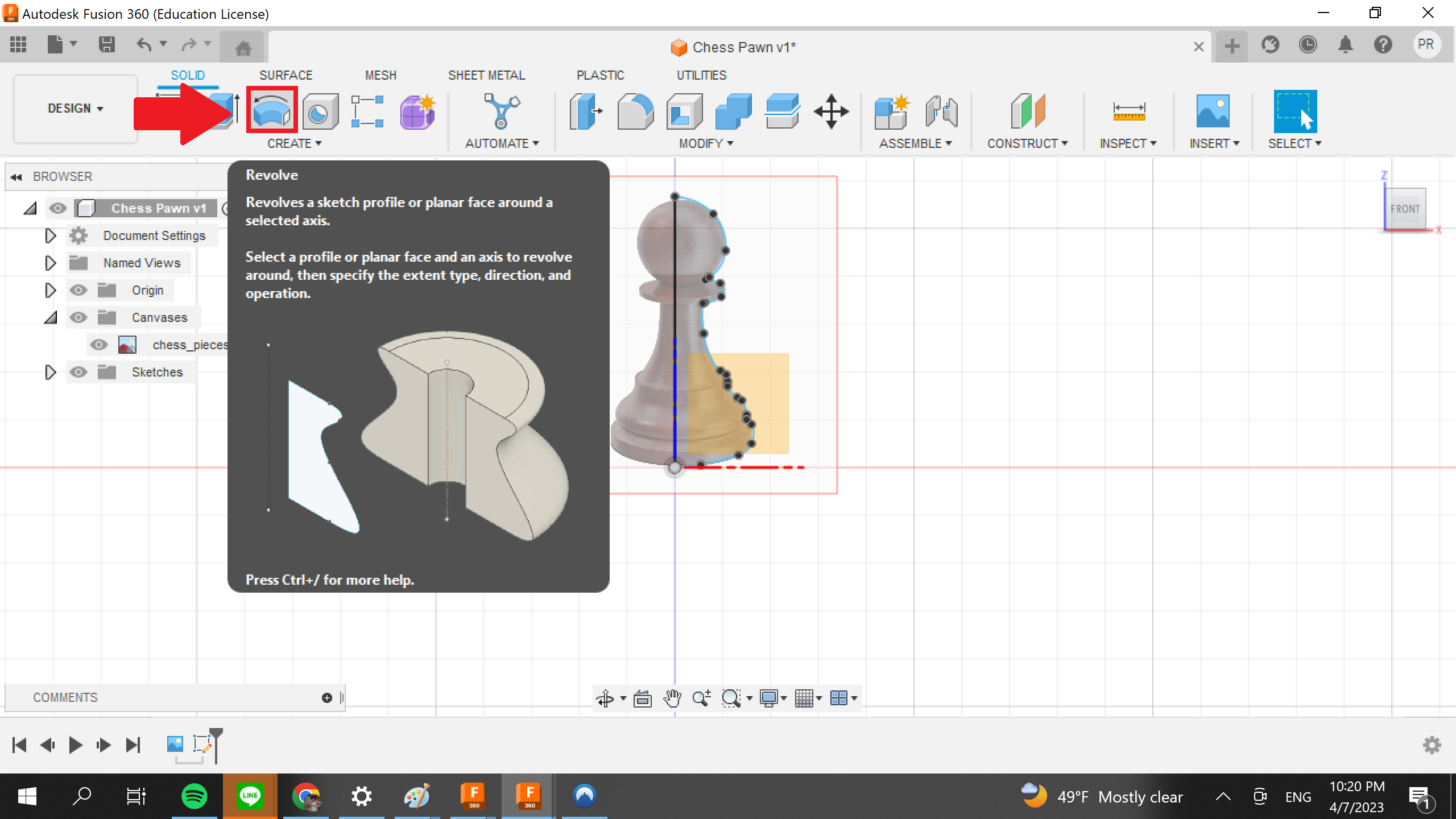Toggle visibility of chess_pieces canvas
This screenshot has width=1456, height=819.
100,344
